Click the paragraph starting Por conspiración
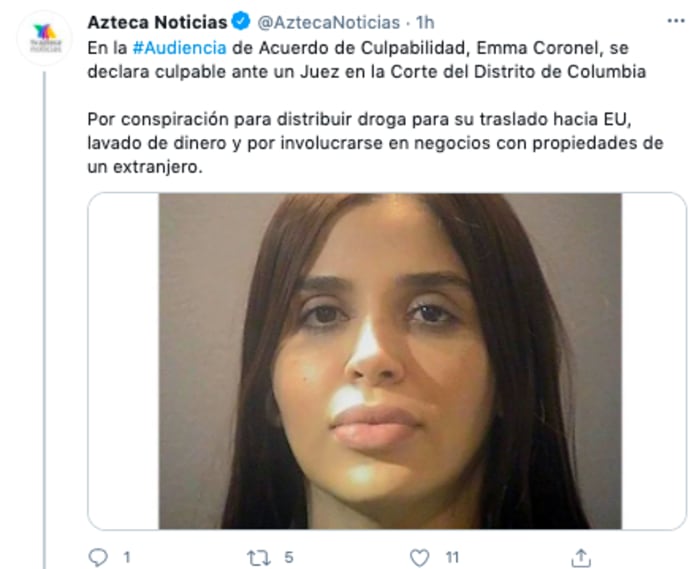Viewport: 700px width, 569px height. pyautogui.click(x=375, y=143)
